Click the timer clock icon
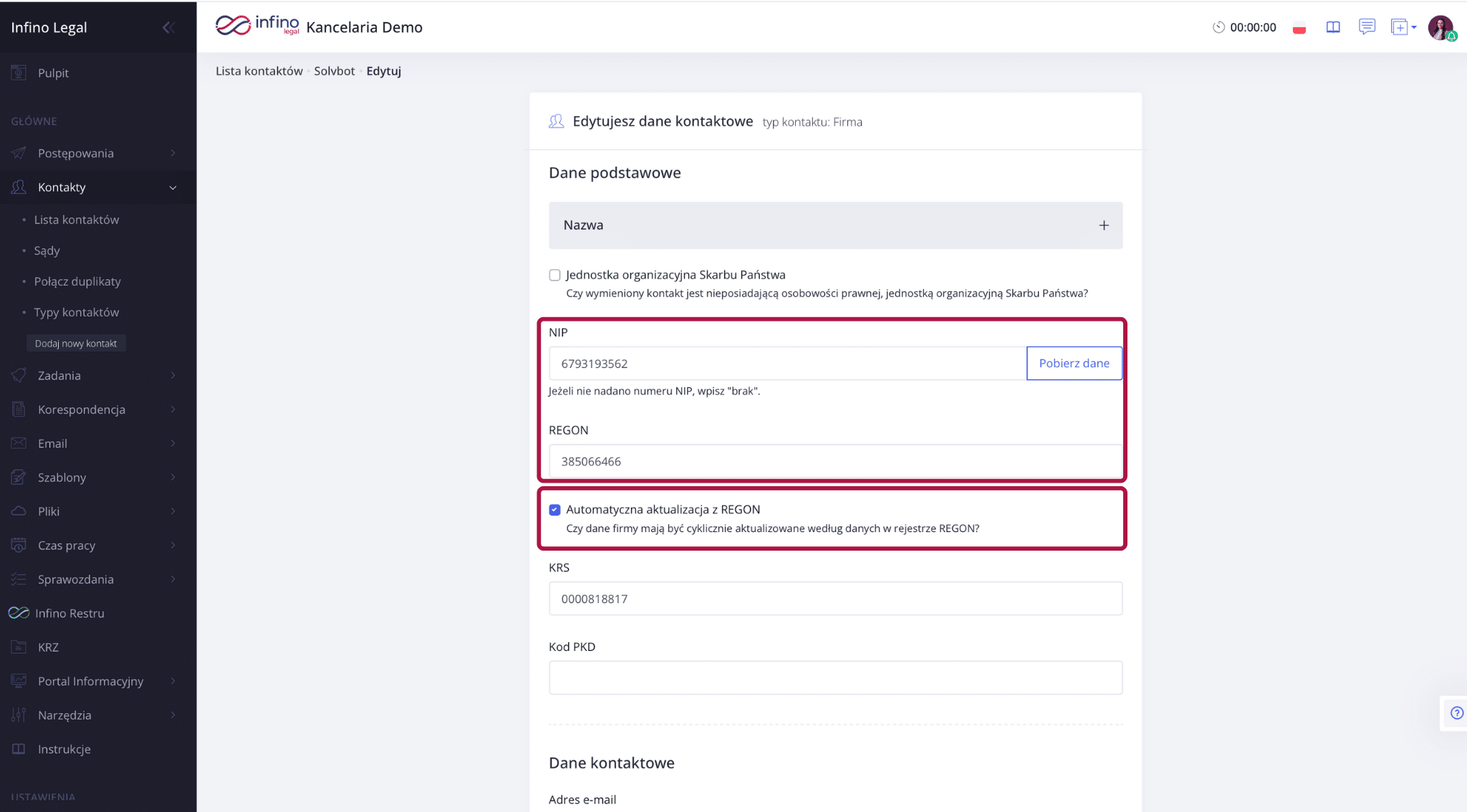This screenshot has width=1467, height=812. (1218, 27)
